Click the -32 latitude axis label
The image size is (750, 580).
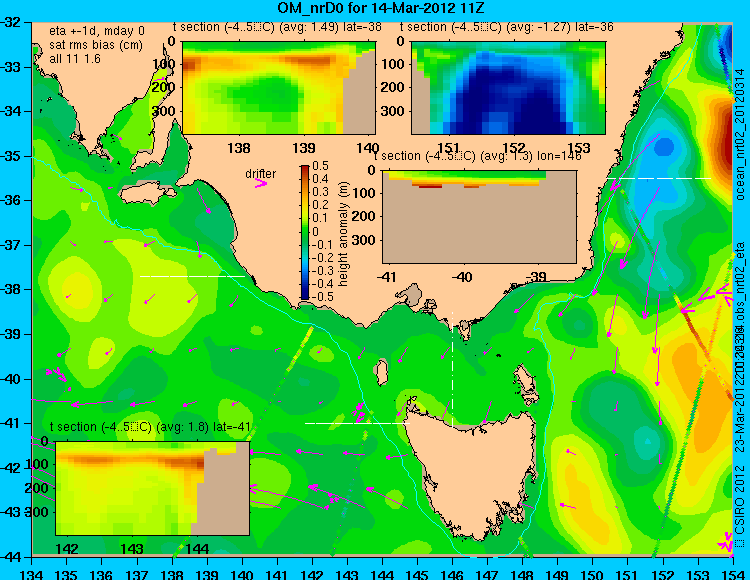click(x=12, y=22)
